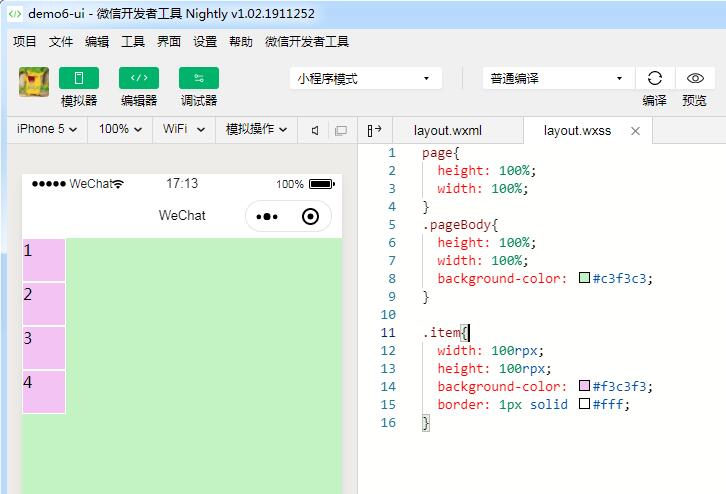Open the iPhone 5 device dropdown

click(47, 129)
